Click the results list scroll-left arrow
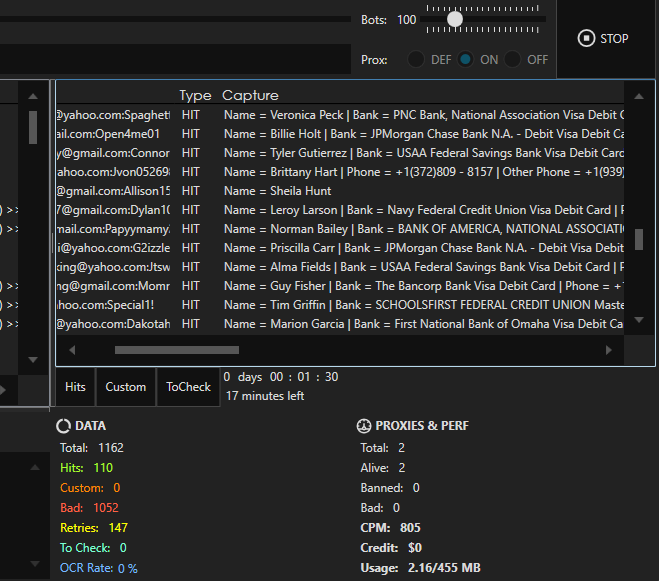 click(72, 350)
